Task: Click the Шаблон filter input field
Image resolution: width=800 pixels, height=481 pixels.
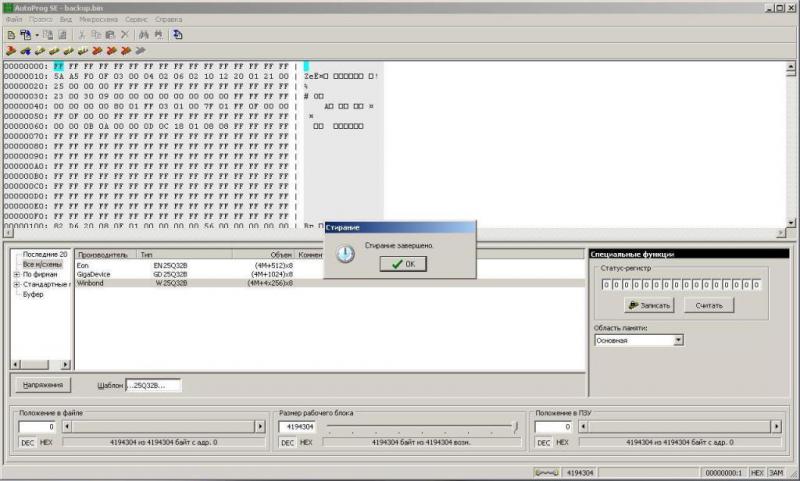Action: pos(153,385)
